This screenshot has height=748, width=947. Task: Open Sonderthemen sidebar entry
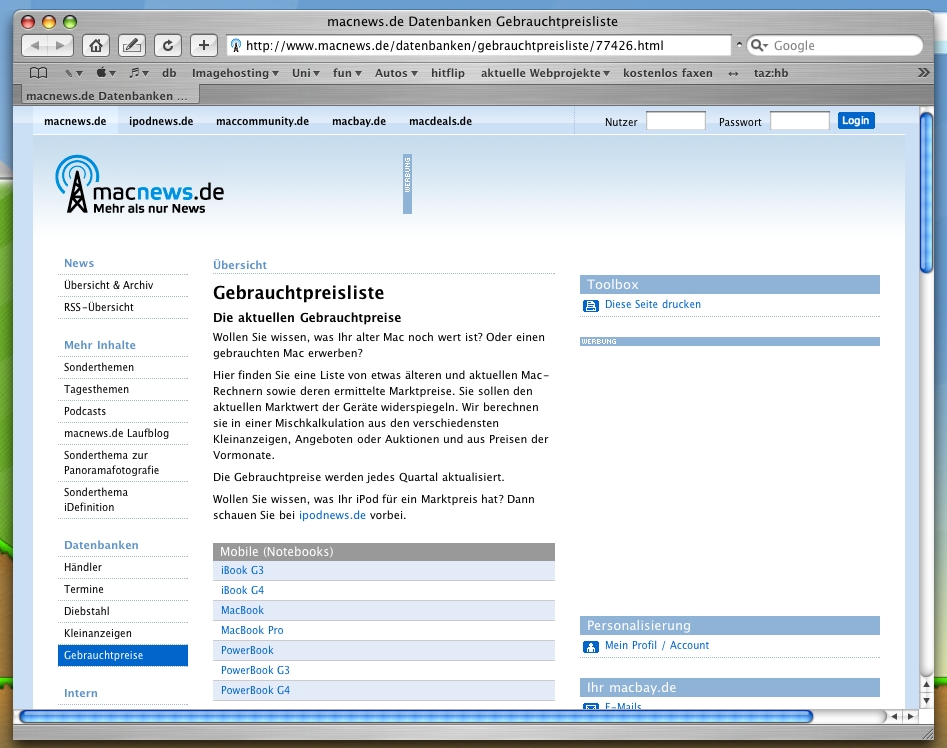pos(98,367)
